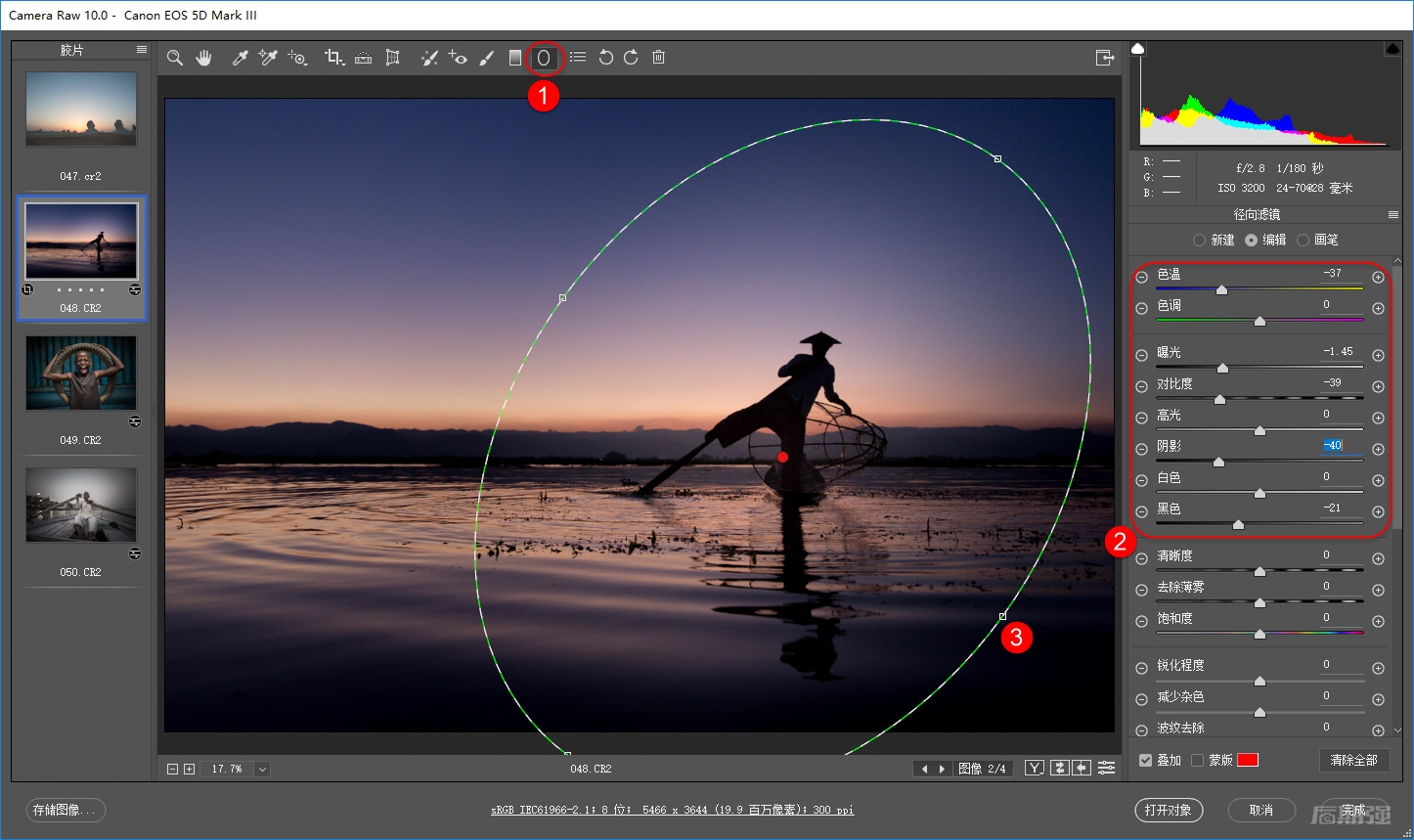Viewport: 1414px width, 840px height.
Task: Go to previous image arrow
Action: pos(925,770)
